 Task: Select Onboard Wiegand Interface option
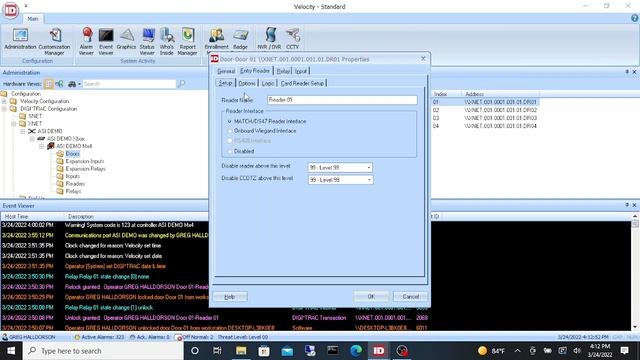(x=229, y=131)
